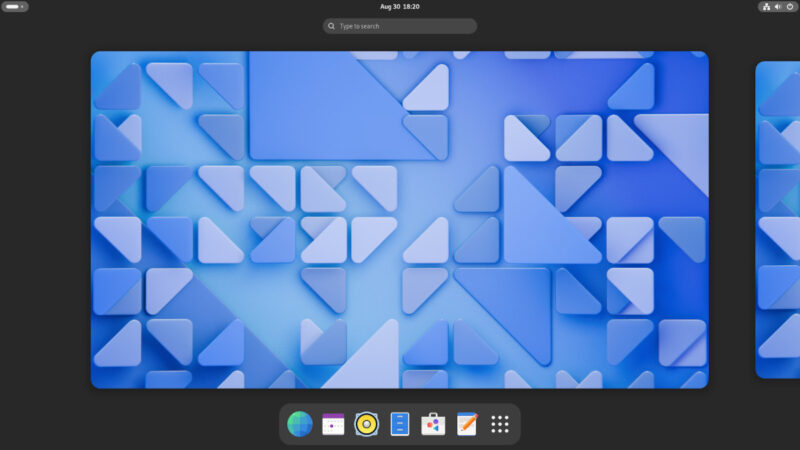Open volume icon in system tray

click(x=778, y=7)
